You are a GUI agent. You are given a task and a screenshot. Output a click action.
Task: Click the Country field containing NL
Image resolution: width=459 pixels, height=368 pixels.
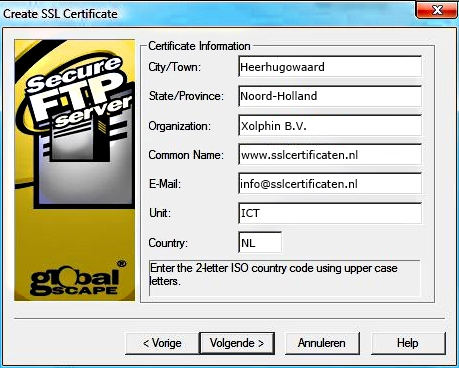(x=260, y=242)
